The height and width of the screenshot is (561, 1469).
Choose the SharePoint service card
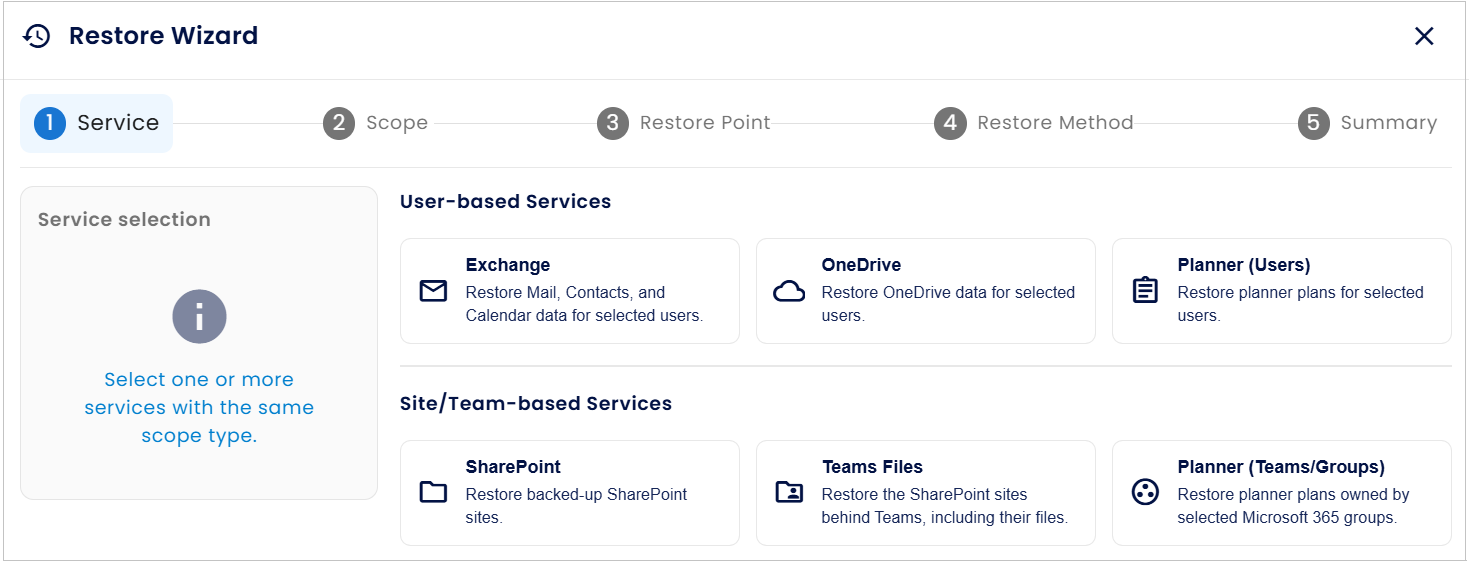click(x=570, y=493)
